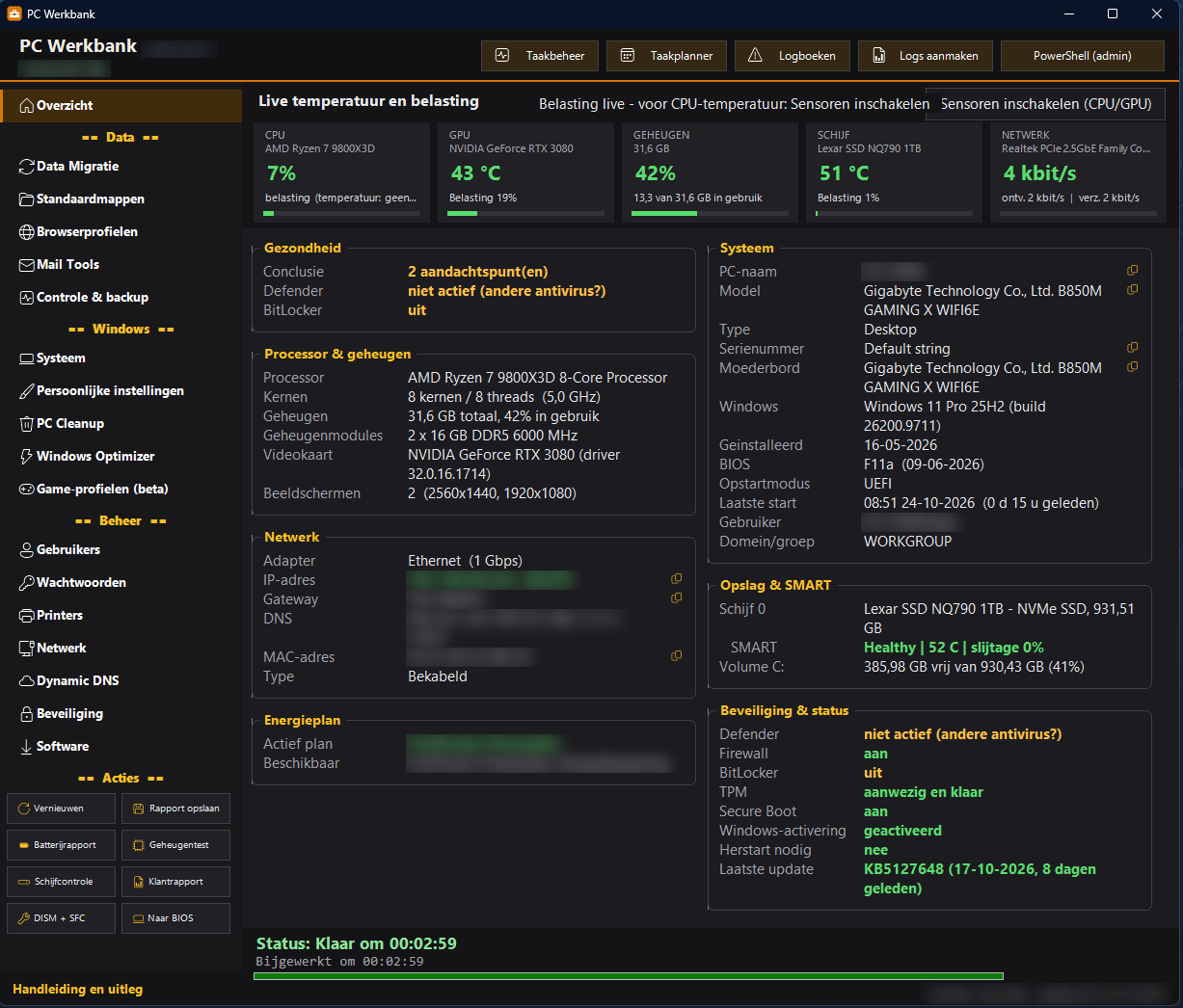Copy the MAC-adres using copy icon
Image resolution: width=1183 pixels, height=1008 pixels.
click(677, 656)
